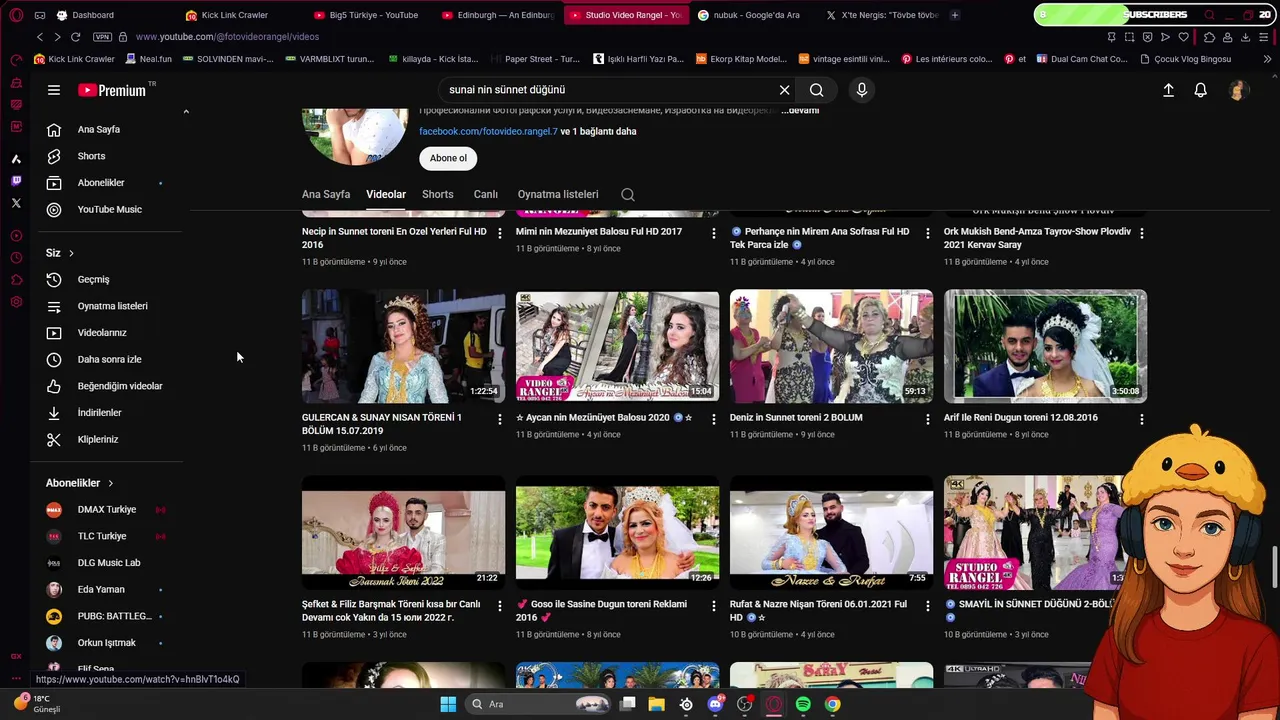Open X in the Opera sidebar
Viewport: 1280px width, 720px height.
pos(16,203)
